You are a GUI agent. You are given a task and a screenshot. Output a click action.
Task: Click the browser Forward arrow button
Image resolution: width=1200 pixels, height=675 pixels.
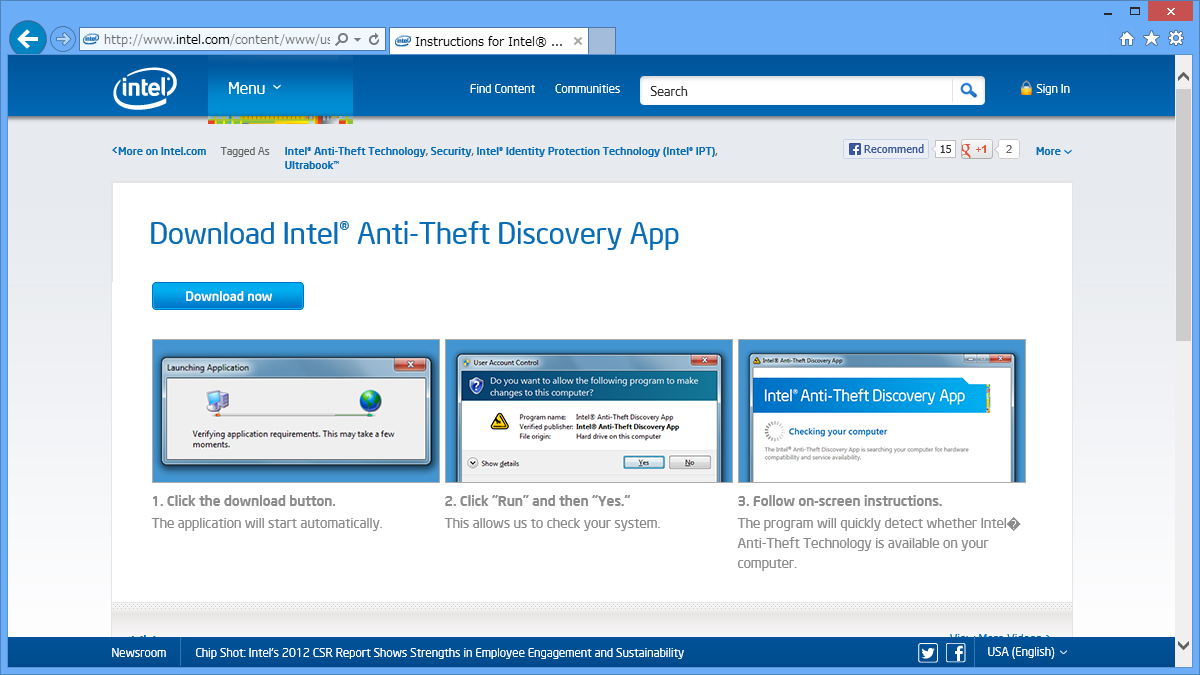[62, 39]
